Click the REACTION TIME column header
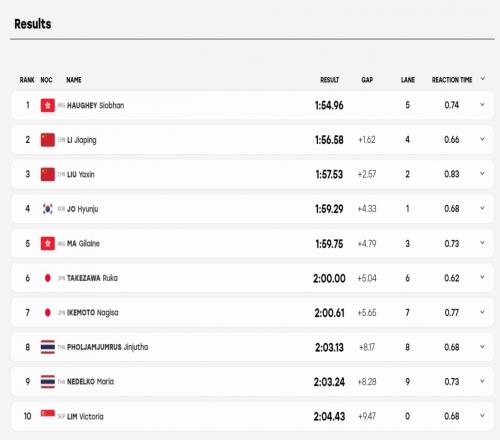Viewport: 500px width, 440px height. pos(452,80)
